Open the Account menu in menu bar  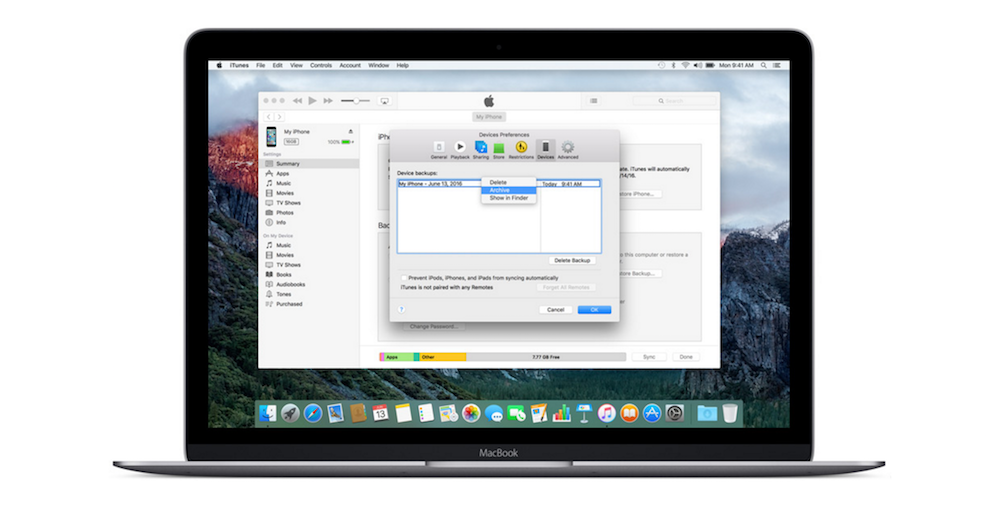click(x=350, y=65)
